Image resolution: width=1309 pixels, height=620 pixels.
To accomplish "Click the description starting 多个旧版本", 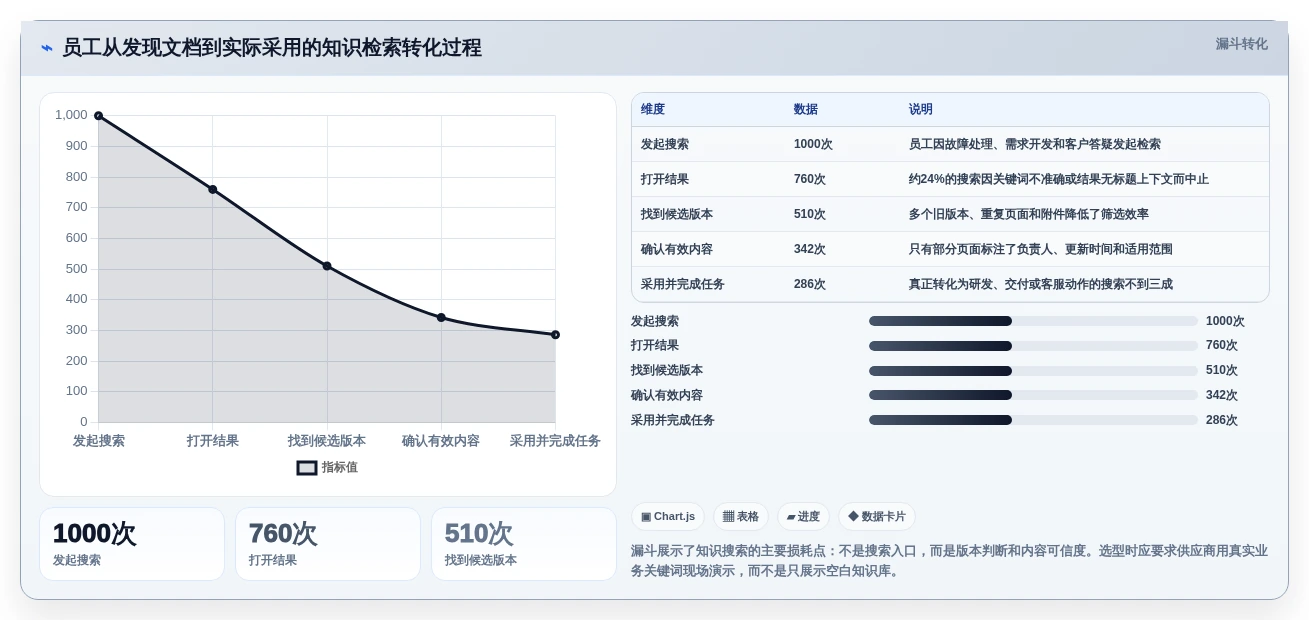I will (x=1029, y=214).
